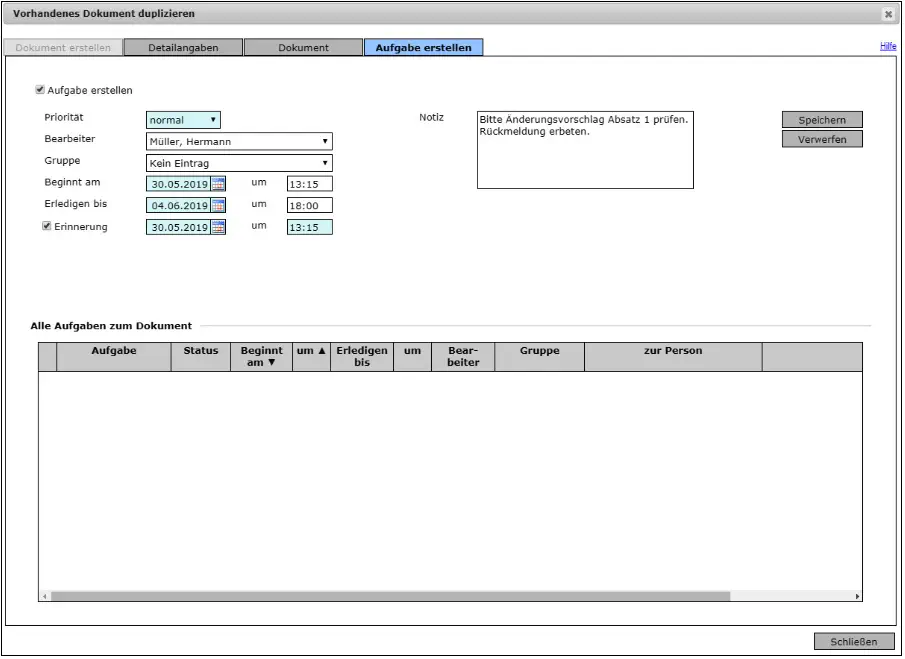Screen dimensions: 905x659
Task: Open calendar picker for Erledigen bis date
Action: coord(218,206)
